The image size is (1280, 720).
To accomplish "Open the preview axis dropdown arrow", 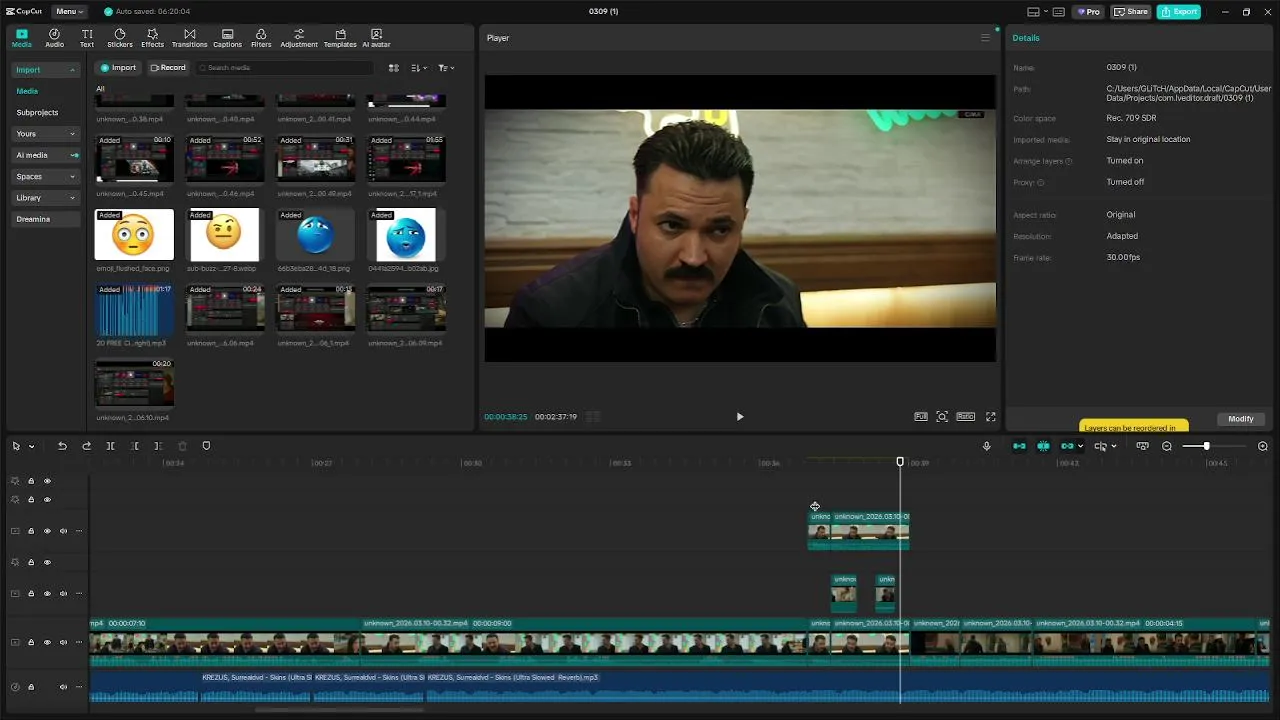I will tap(1113, 446).
